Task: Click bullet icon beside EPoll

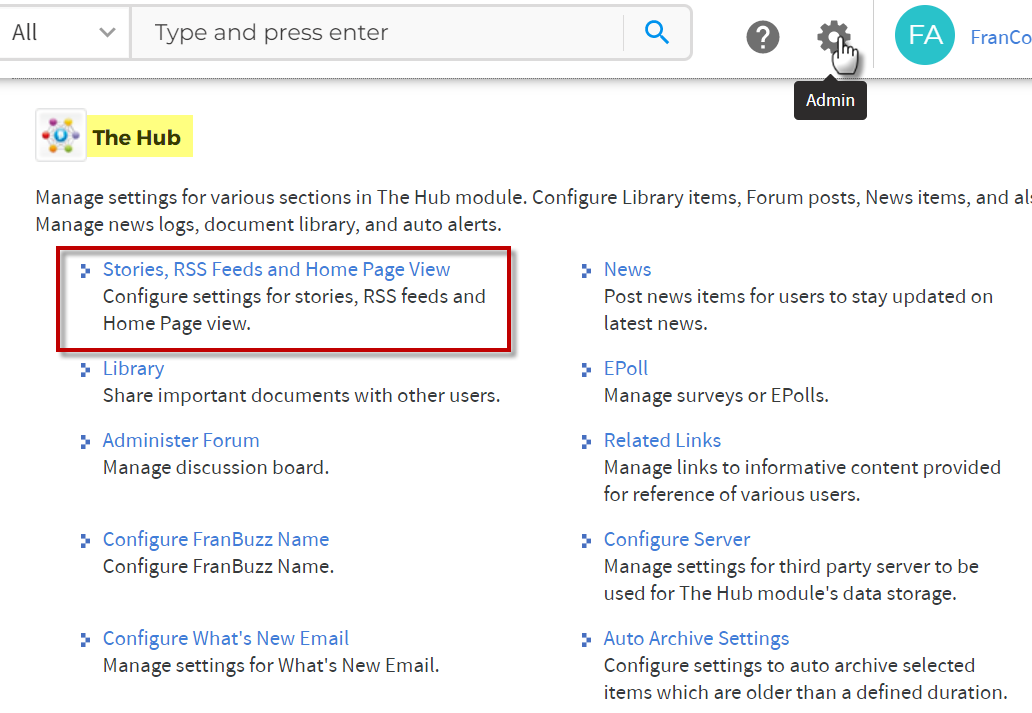Action: [x=586, y=370]
